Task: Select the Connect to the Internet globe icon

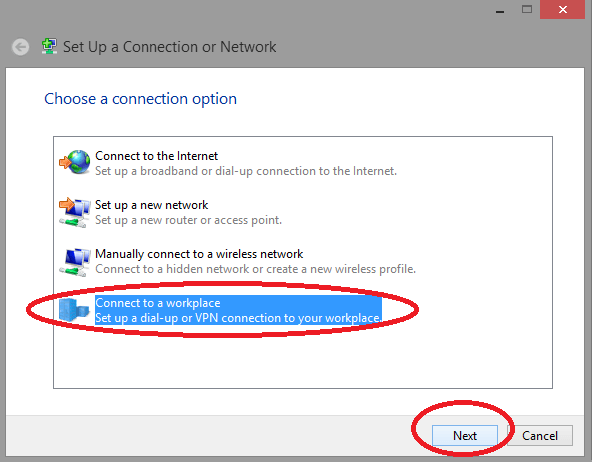Action: (x=75, y=162)
